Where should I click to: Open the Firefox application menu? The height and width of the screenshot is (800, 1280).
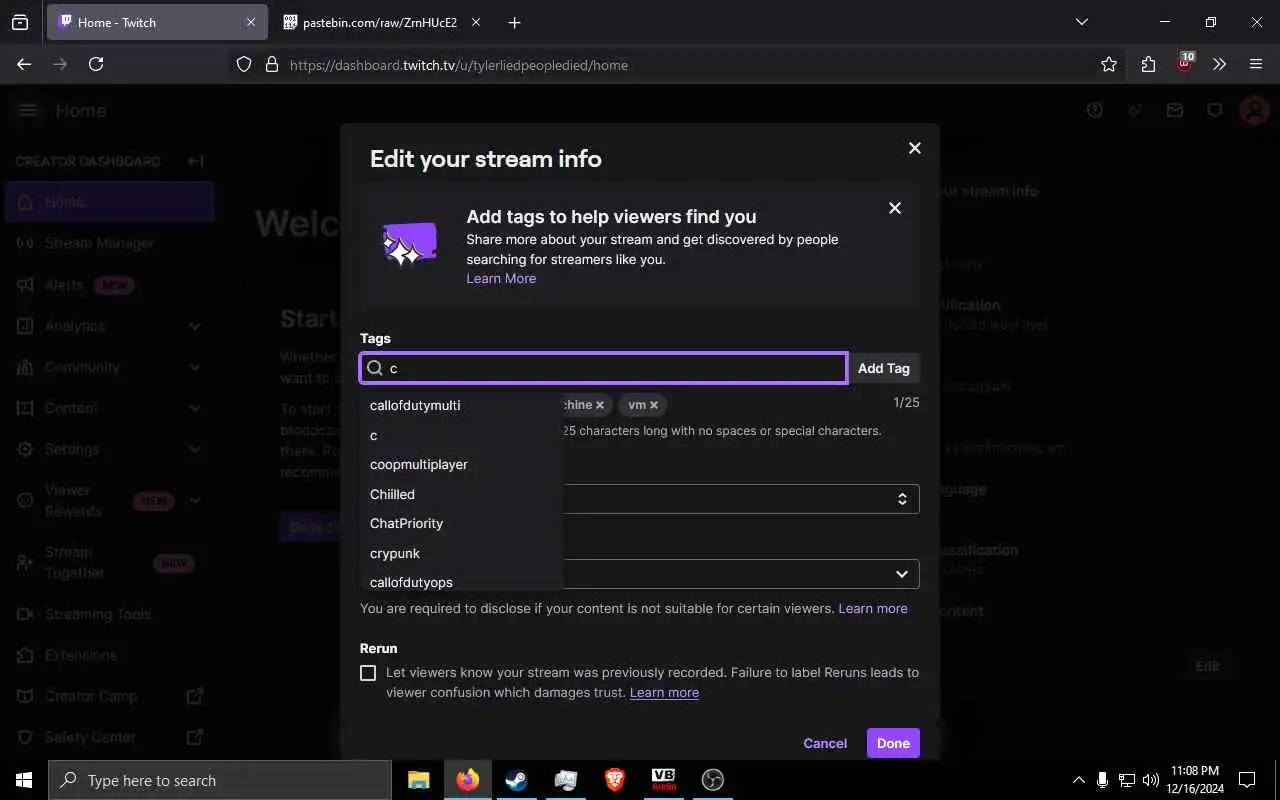[1256, 64]
